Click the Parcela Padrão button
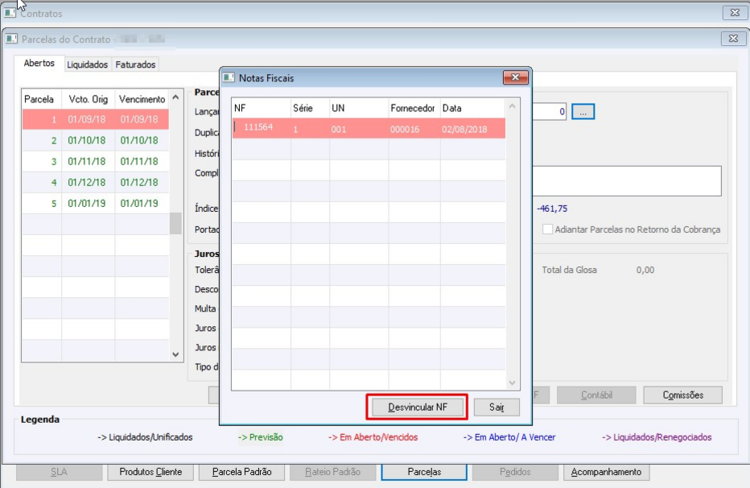750x488 pixels. tap(242, 472)
